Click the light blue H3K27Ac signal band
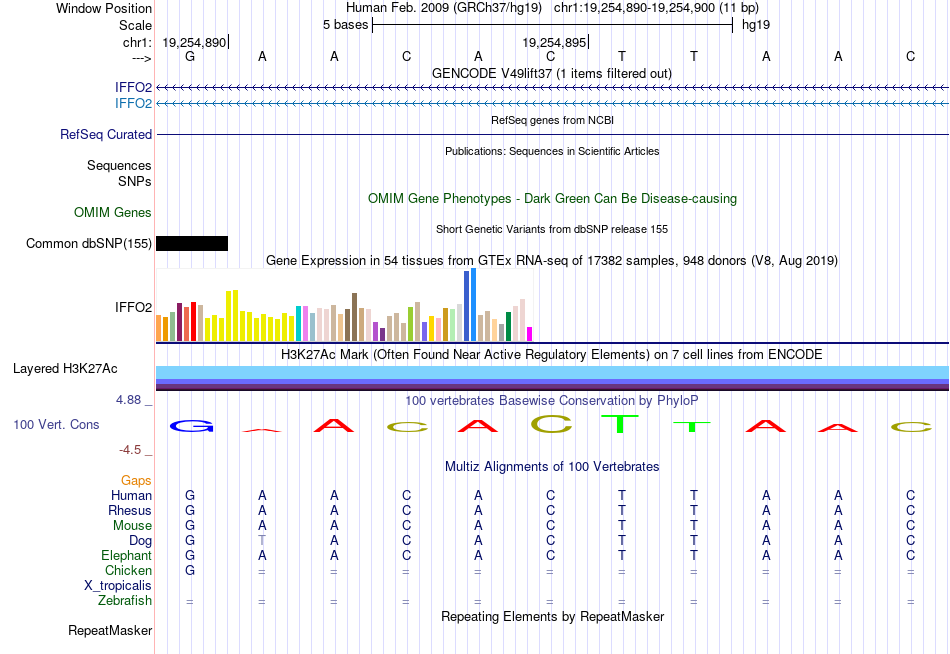Screen dimensions: 950x654 553,372
